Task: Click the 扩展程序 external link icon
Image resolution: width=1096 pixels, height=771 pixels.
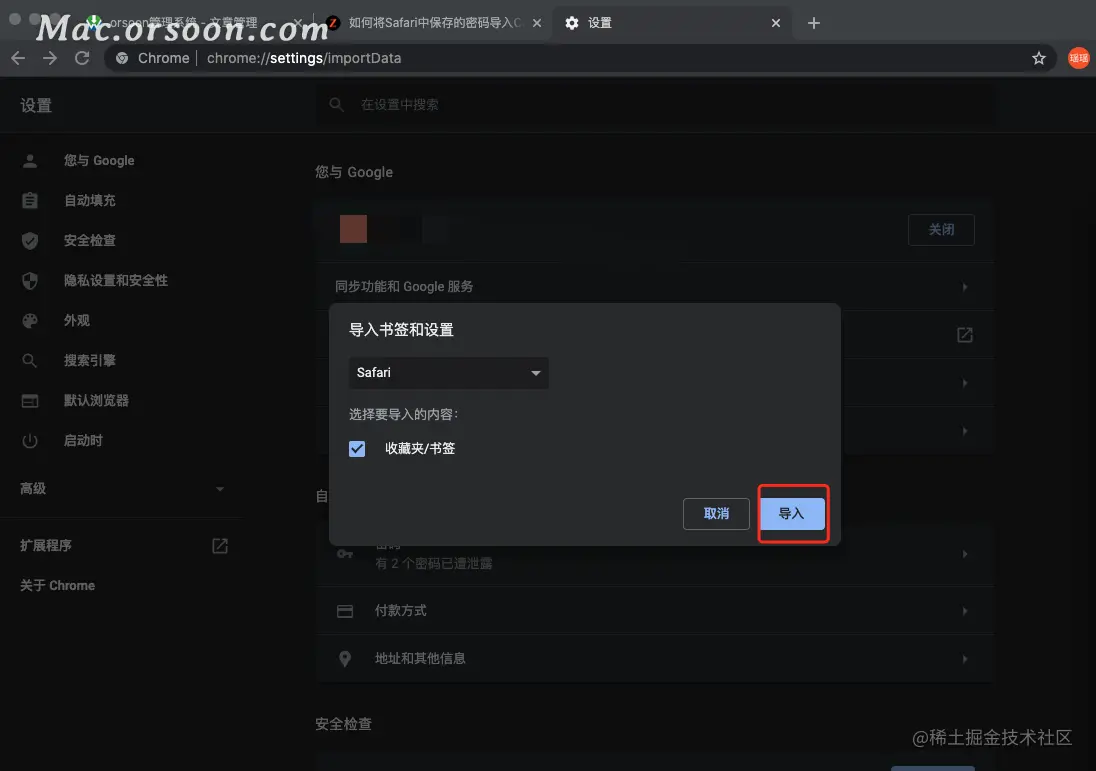Action: tap(220, 546)
